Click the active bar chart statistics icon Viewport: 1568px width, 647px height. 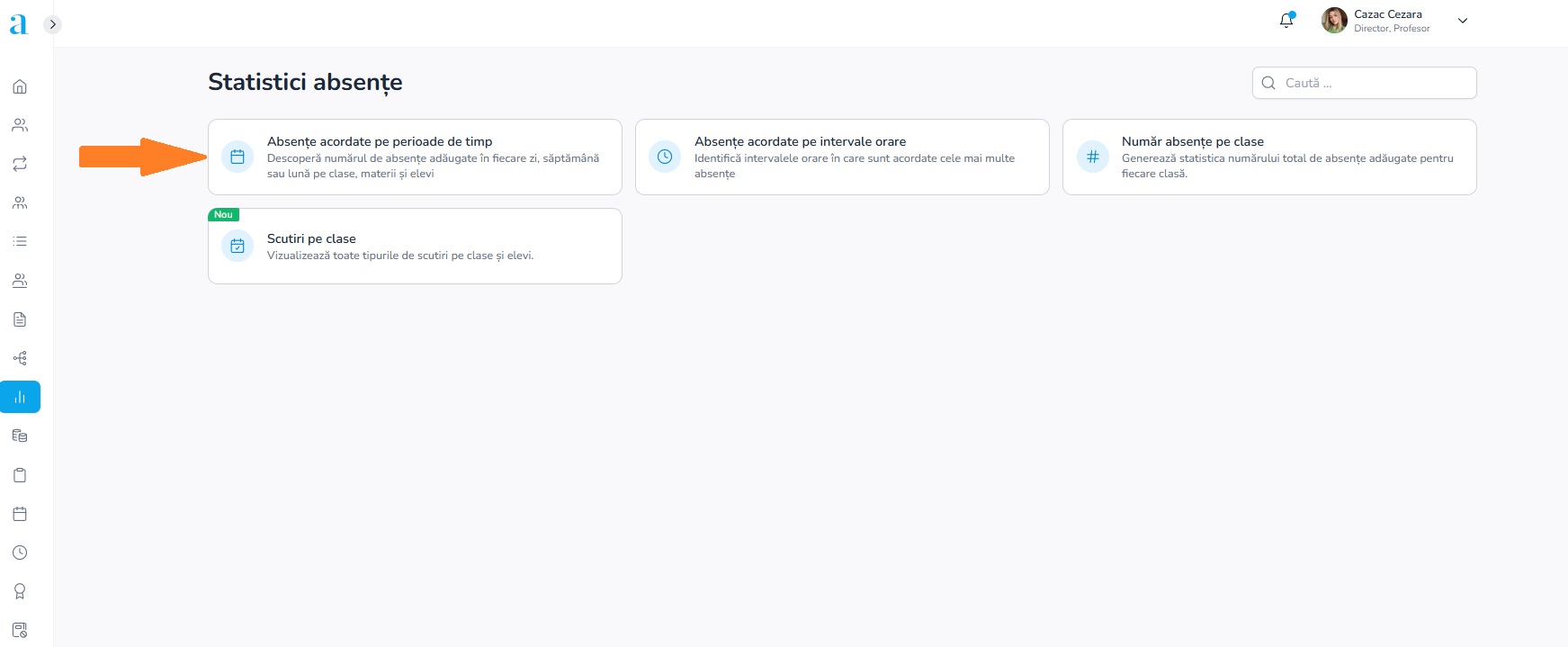point(20,397)
